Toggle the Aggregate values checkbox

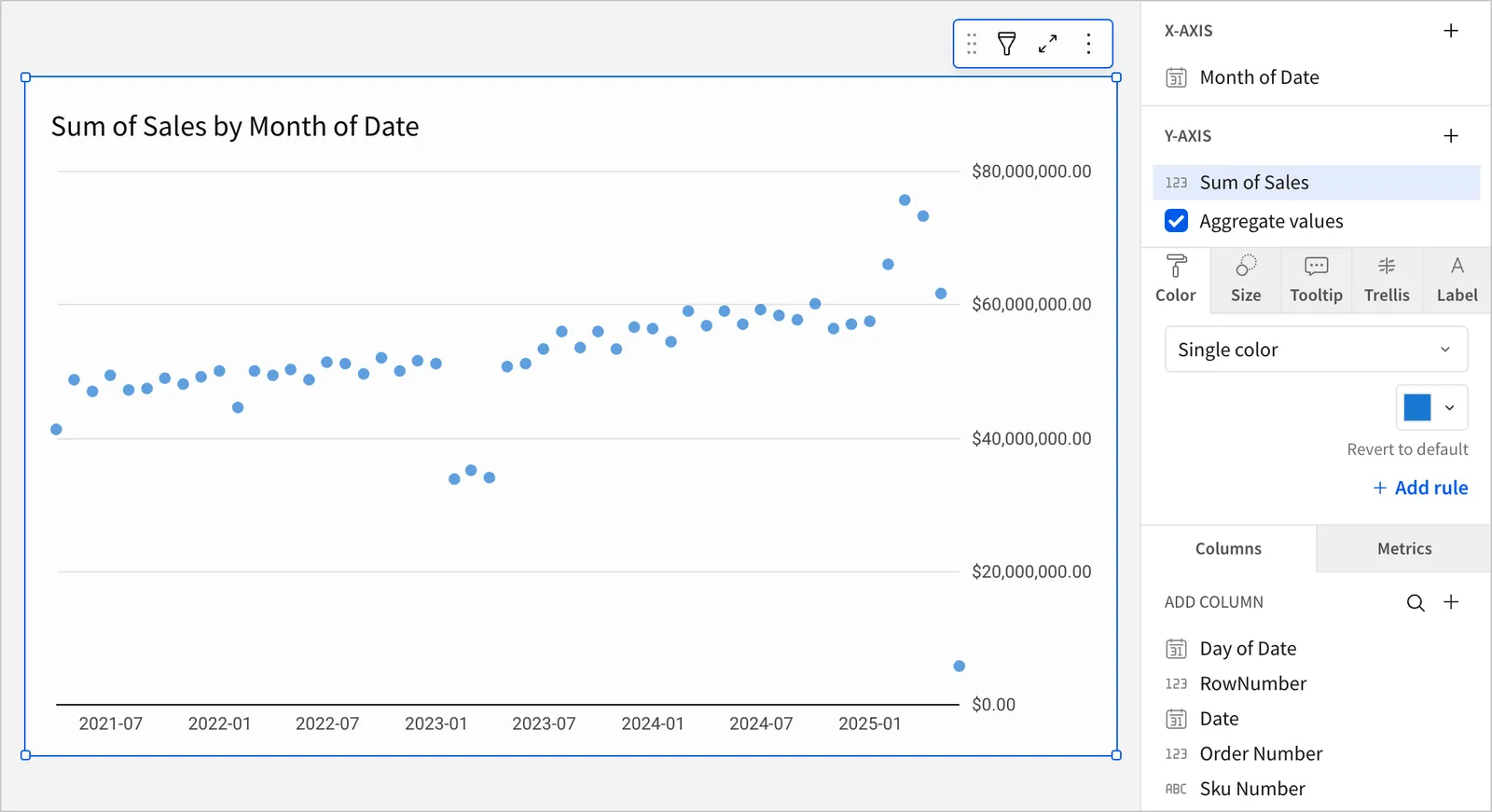pos(1177,221)
